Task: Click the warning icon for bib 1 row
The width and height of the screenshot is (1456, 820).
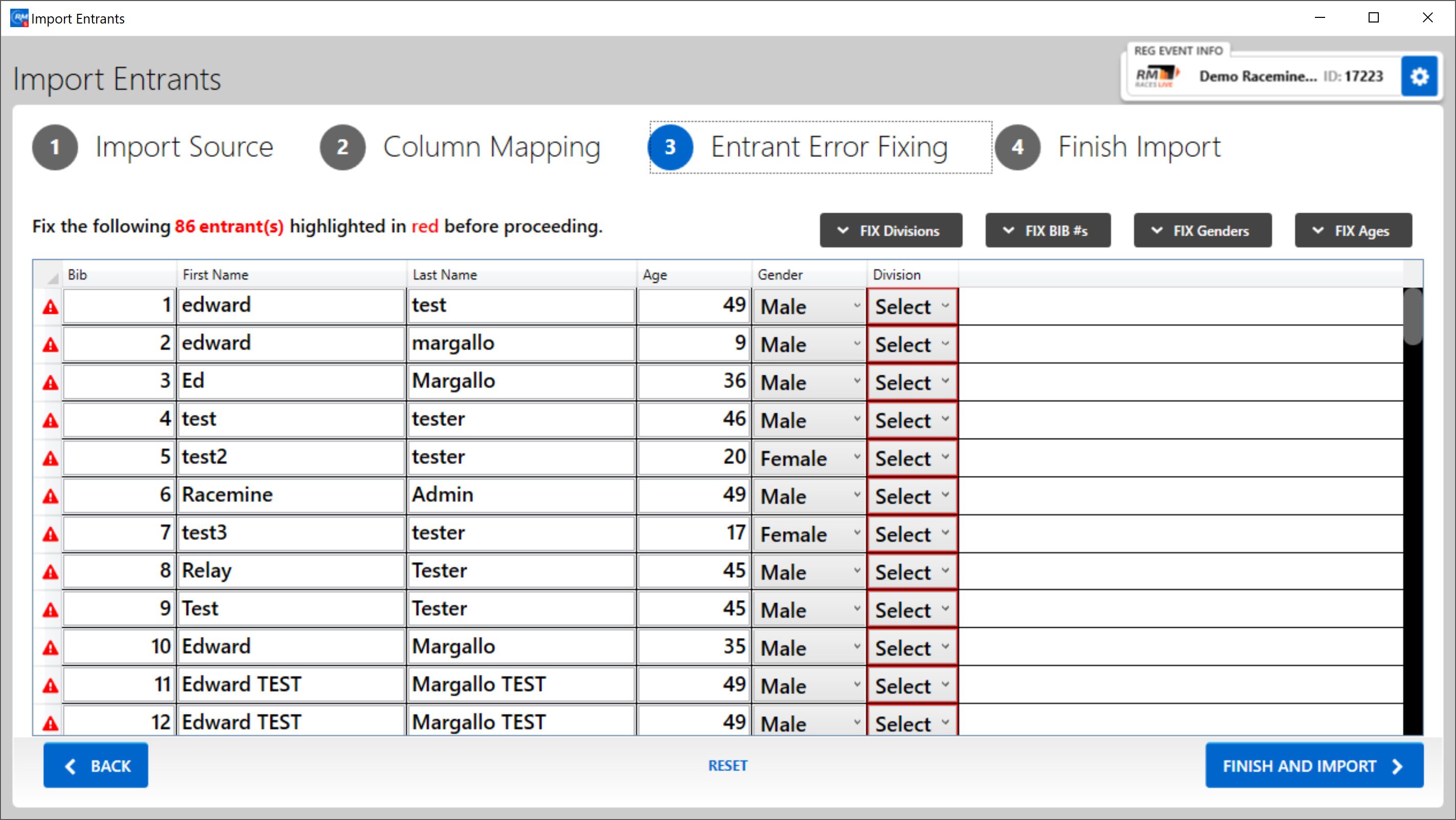Action: [51, 307]
